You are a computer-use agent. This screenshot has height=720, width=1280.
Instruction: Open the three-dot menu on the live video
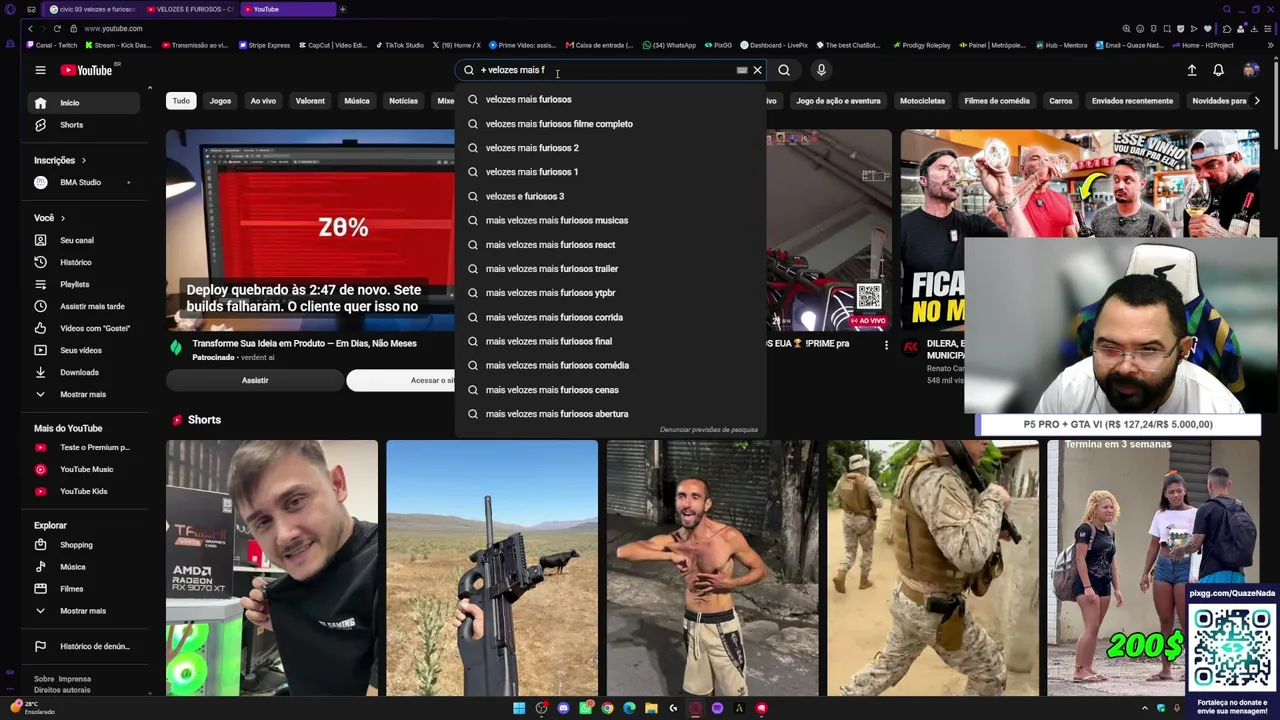886,345
